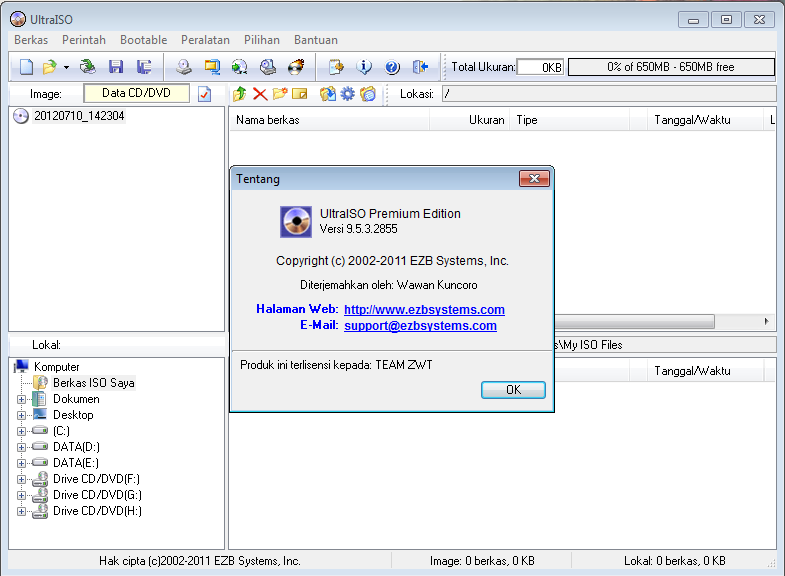Screen dimensions: 785x576
Task: Click the horizontal scrollbar thumb
Action: pyautogui.click(x=634, y=321)
